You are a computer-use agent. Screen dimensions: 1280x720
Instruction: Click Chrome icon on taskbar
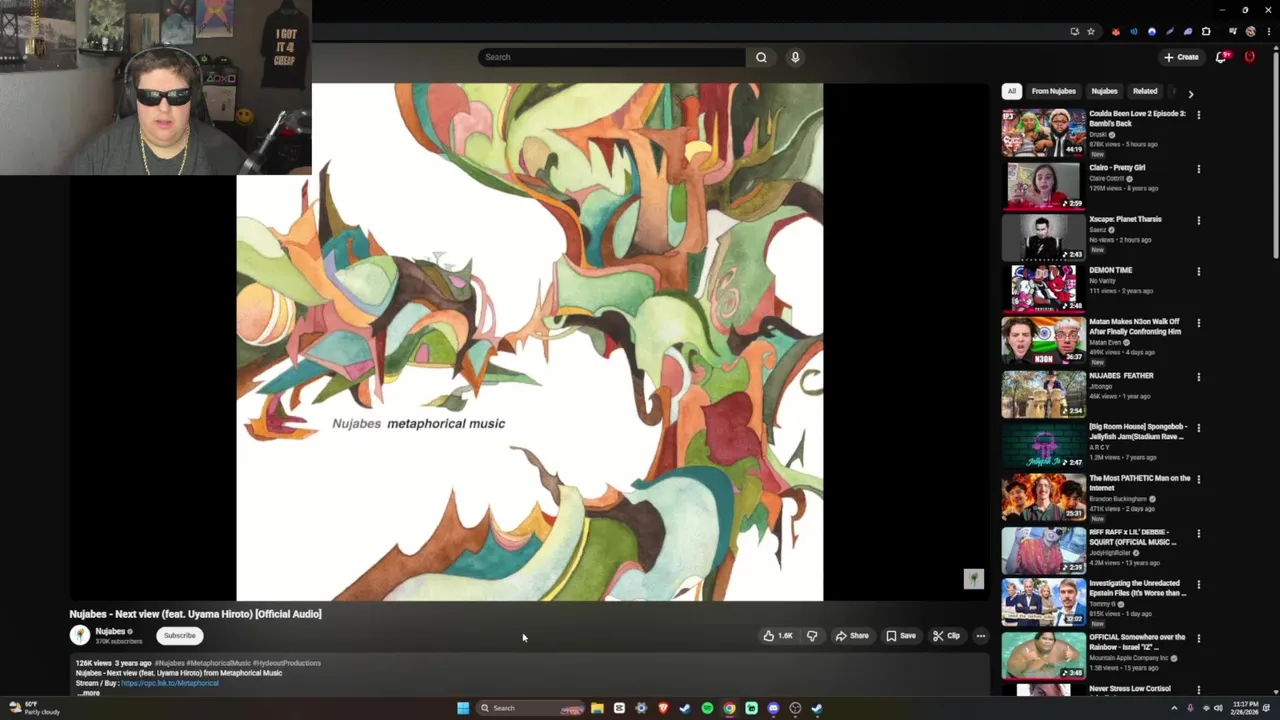[729, 708]
